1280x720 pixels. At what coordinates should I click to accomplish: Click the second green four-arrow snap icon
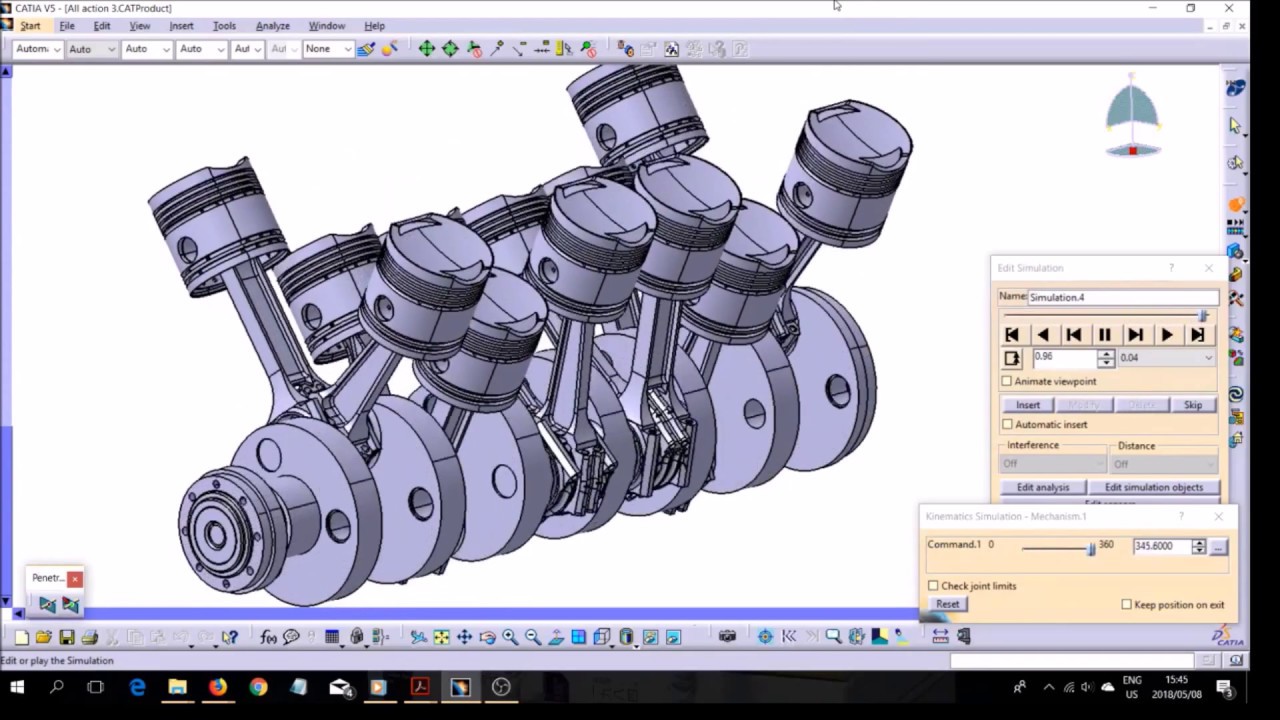click(450, 48)
